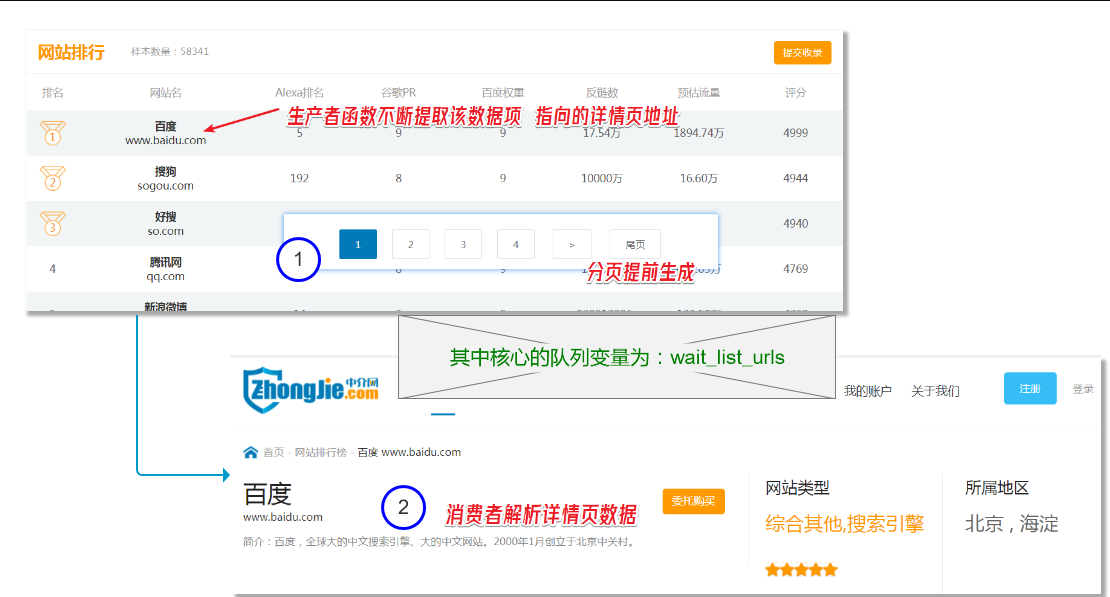
Task: Open 我的账户 menu item
Action: coord(867,391)
